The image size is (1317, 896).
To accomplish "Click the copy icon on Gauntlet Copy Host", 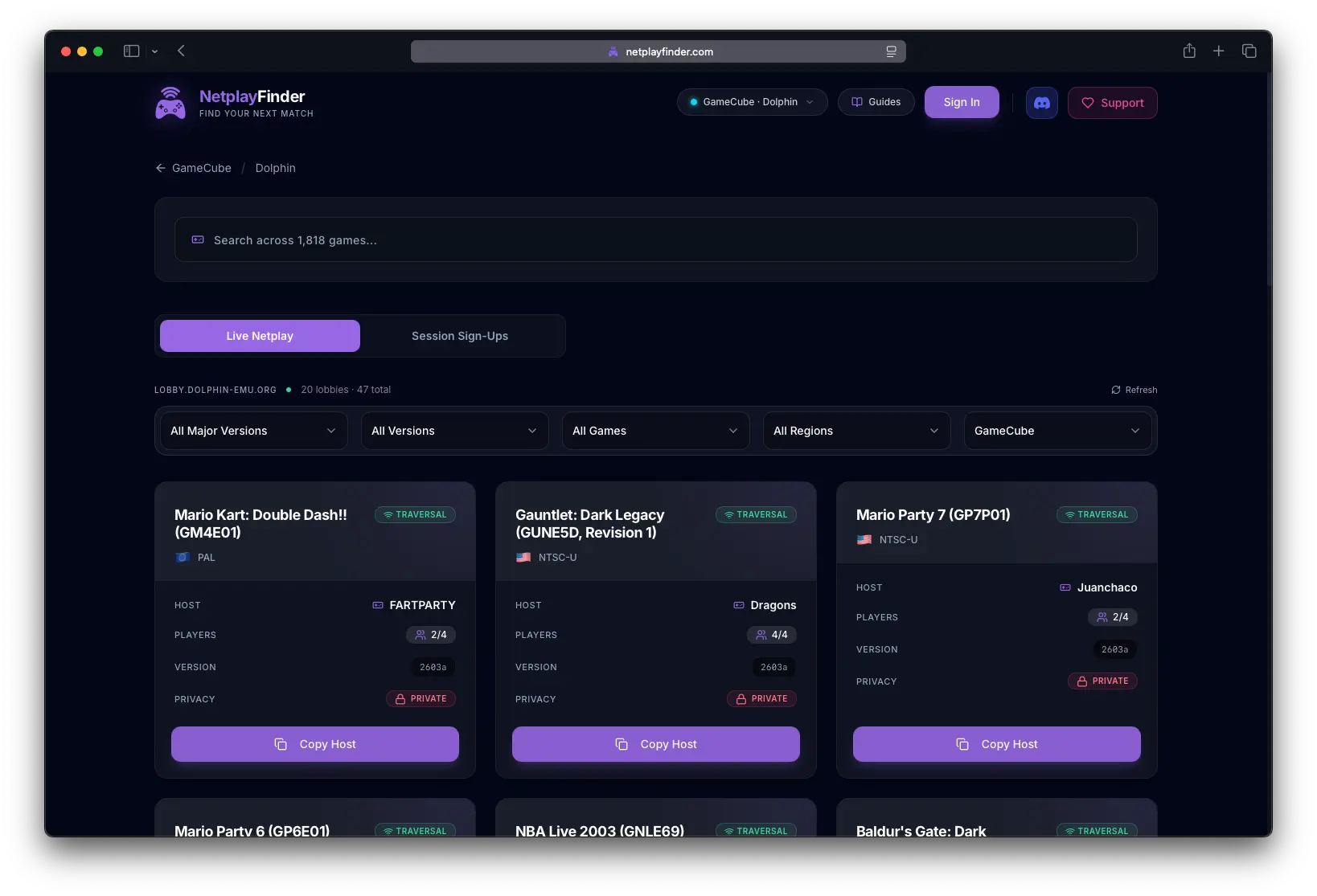I will (622, 744).
